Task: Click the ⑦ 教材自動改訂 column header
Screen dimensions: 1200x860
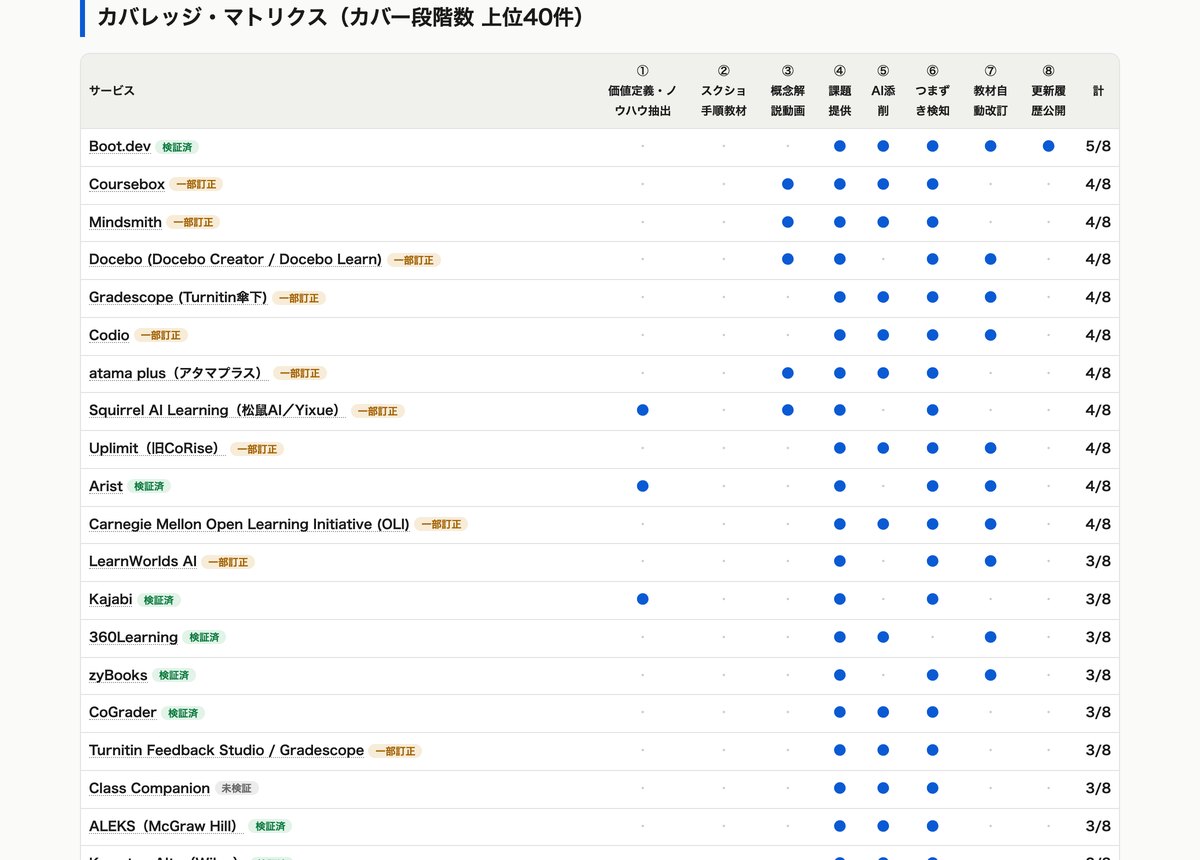Action: [990, 91]
